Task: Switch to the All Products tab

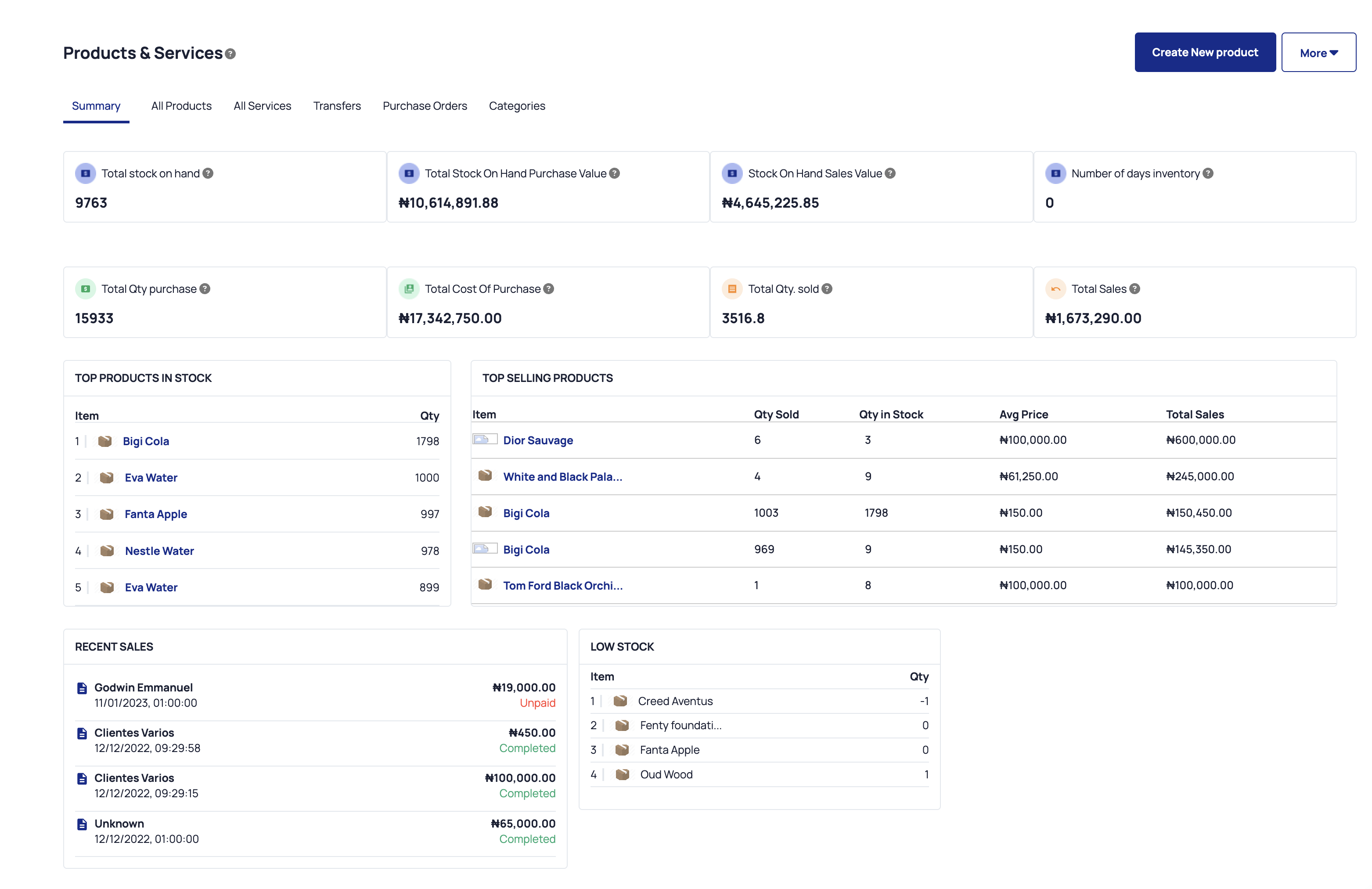Action: pos(181,106)
